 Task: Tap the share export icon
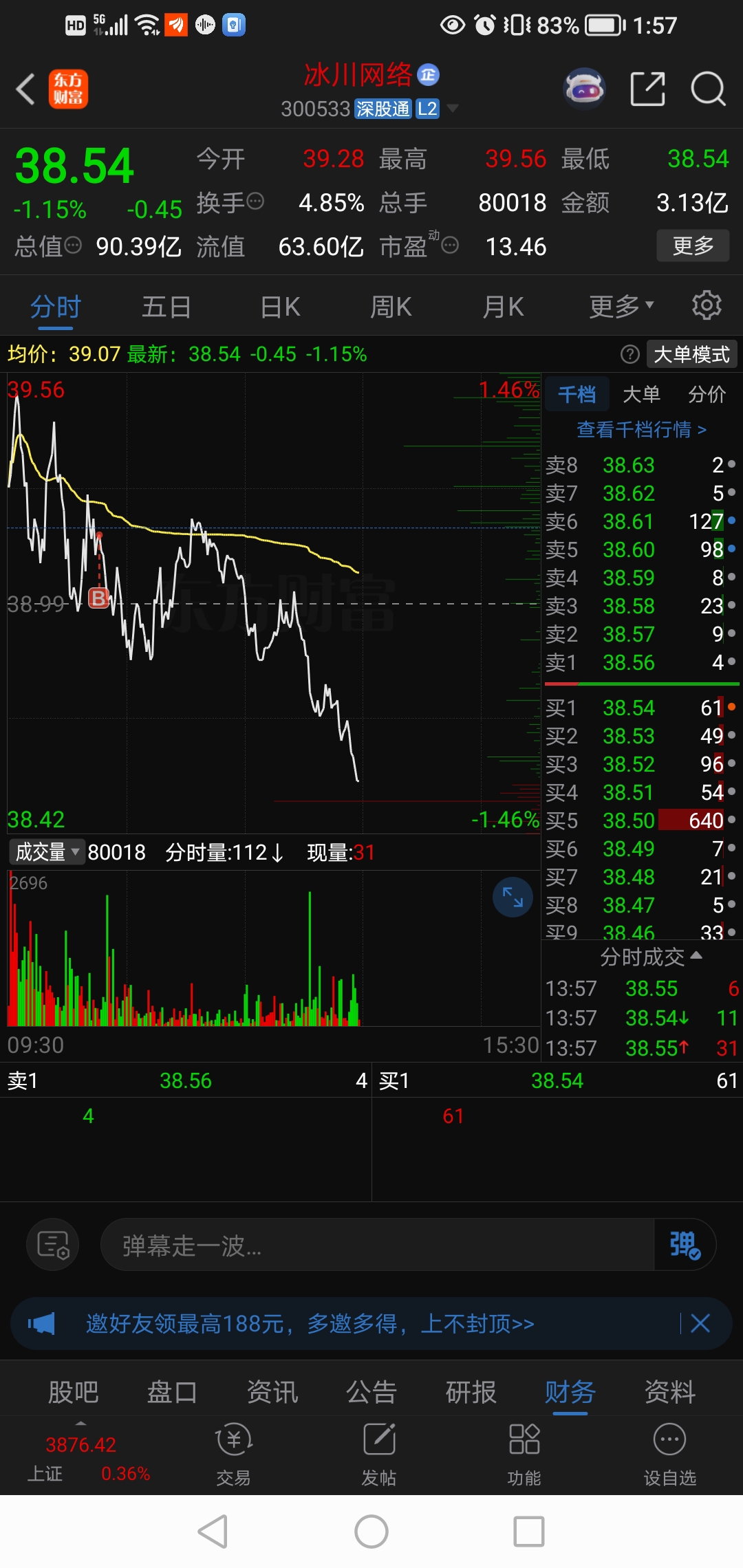[648, 89]
